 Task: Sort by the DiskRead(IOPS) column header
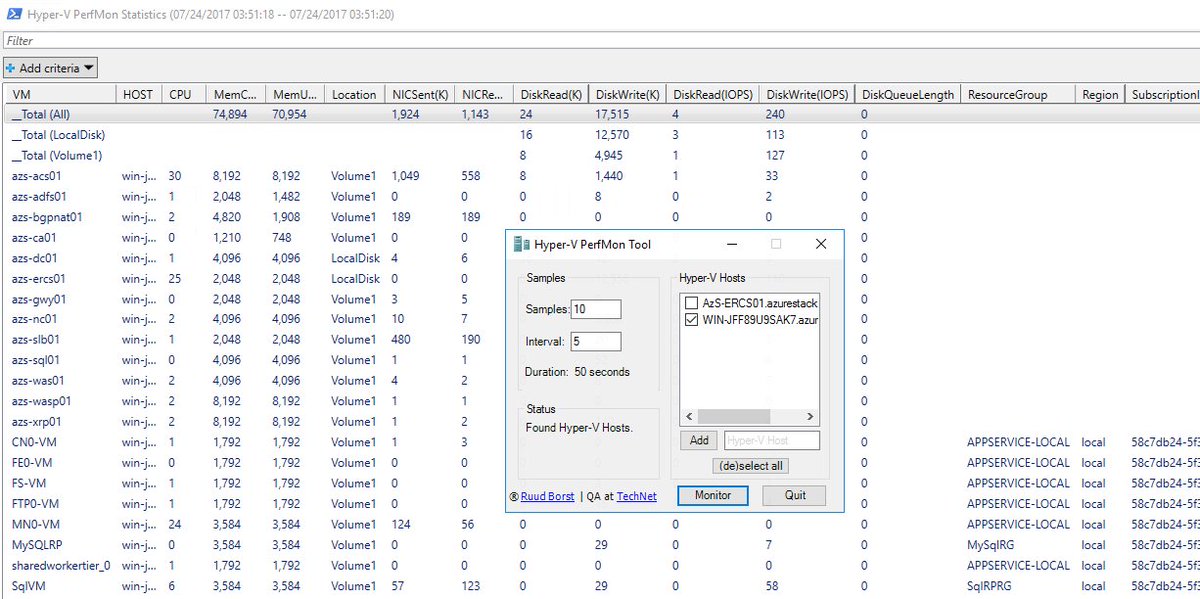tap(712, 94)
